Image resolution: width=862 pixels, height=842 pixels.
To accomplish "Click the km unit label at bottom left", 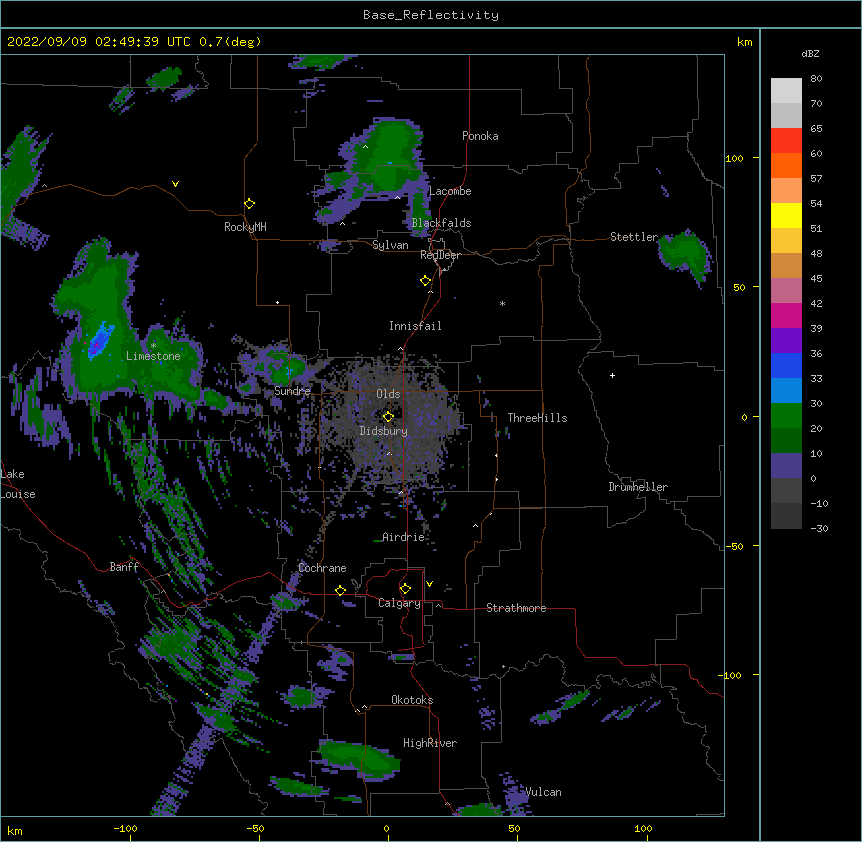I will coord(15,831).
